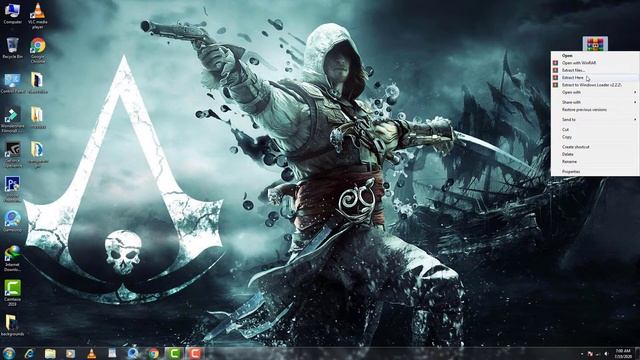
Task: Select the GeForce Experience desktop shortcut
Action: (12, 154)
